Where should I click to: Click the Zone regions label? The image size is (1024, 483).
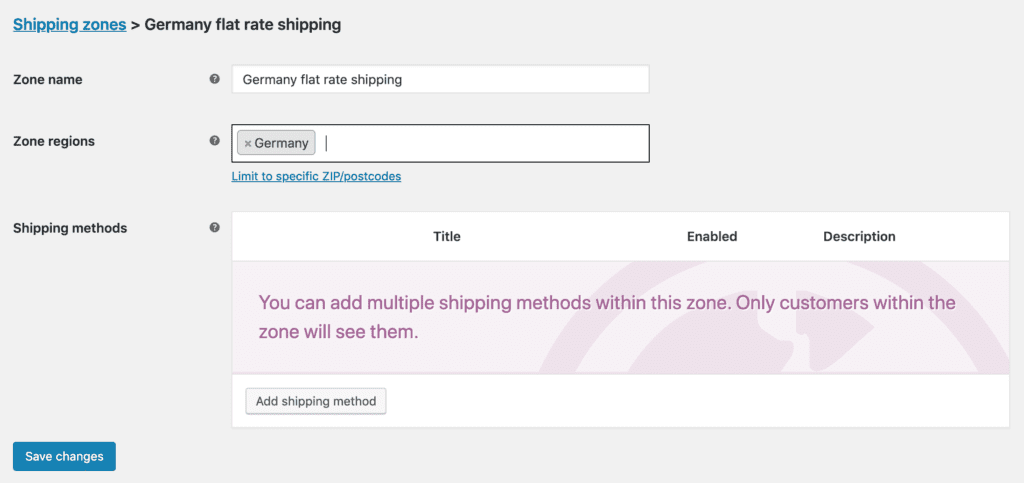54,140
